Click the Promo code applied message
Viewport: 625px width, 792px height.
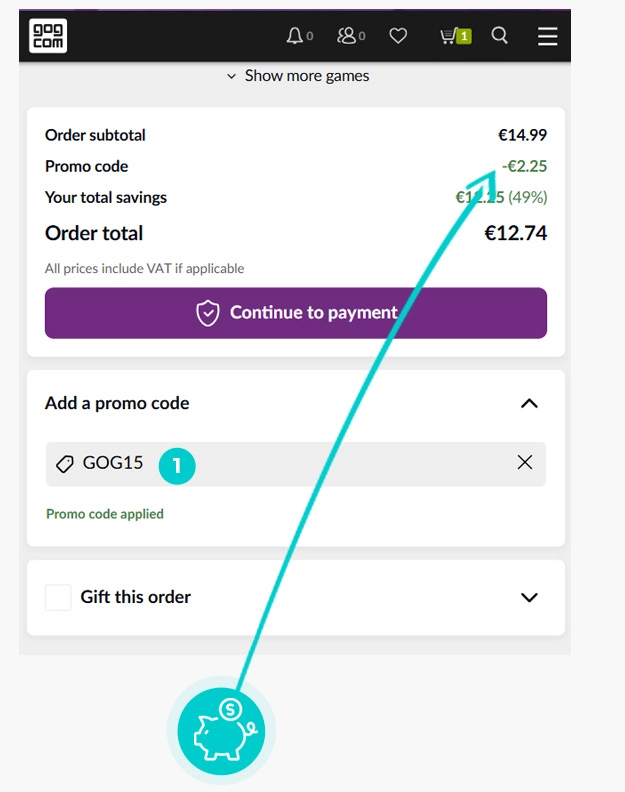coord(105,514)
